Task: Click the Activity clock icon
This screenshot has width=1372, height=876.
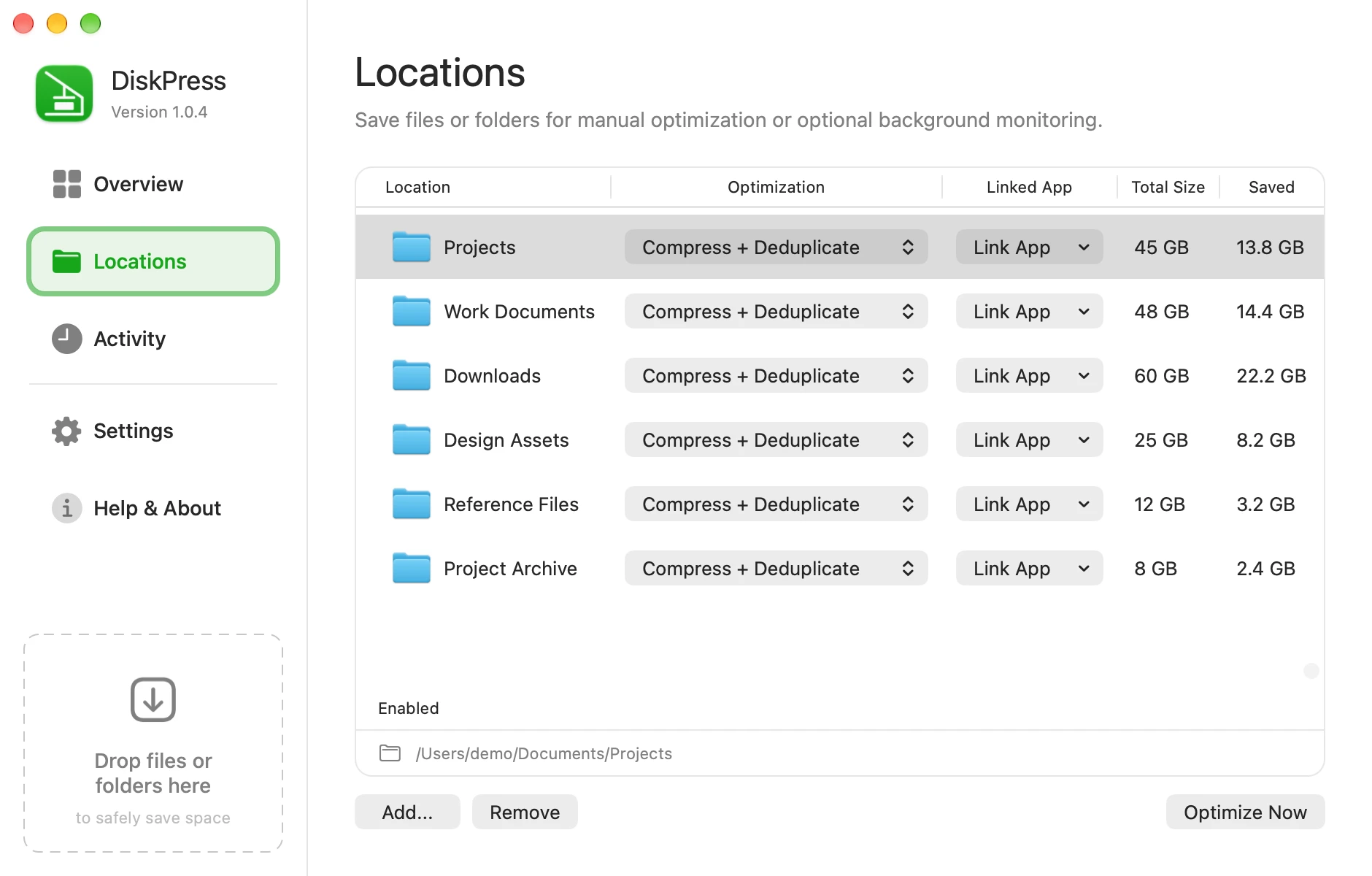Action: [66, 339]
